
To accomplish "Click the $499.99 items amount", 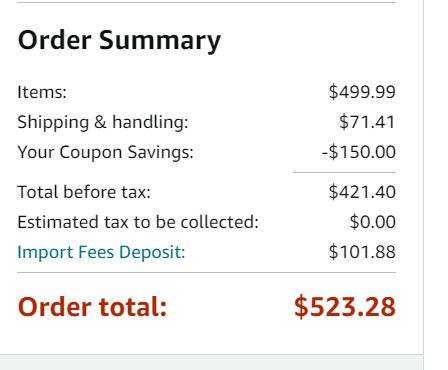I will coord(362,92).
